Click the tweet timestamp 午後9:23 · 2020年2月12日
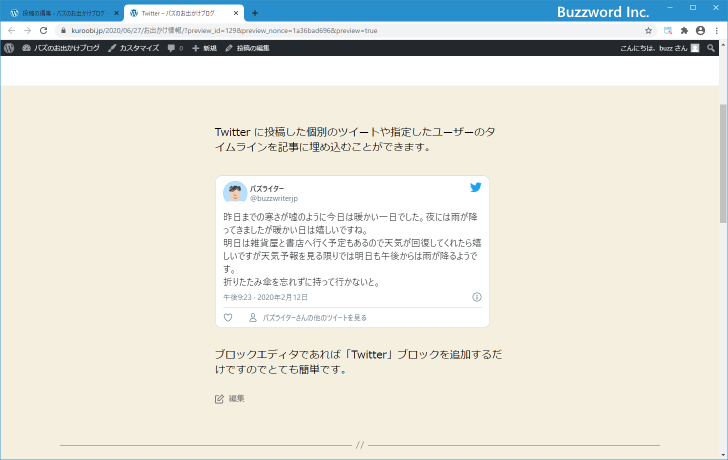 [x=265, y=297]
